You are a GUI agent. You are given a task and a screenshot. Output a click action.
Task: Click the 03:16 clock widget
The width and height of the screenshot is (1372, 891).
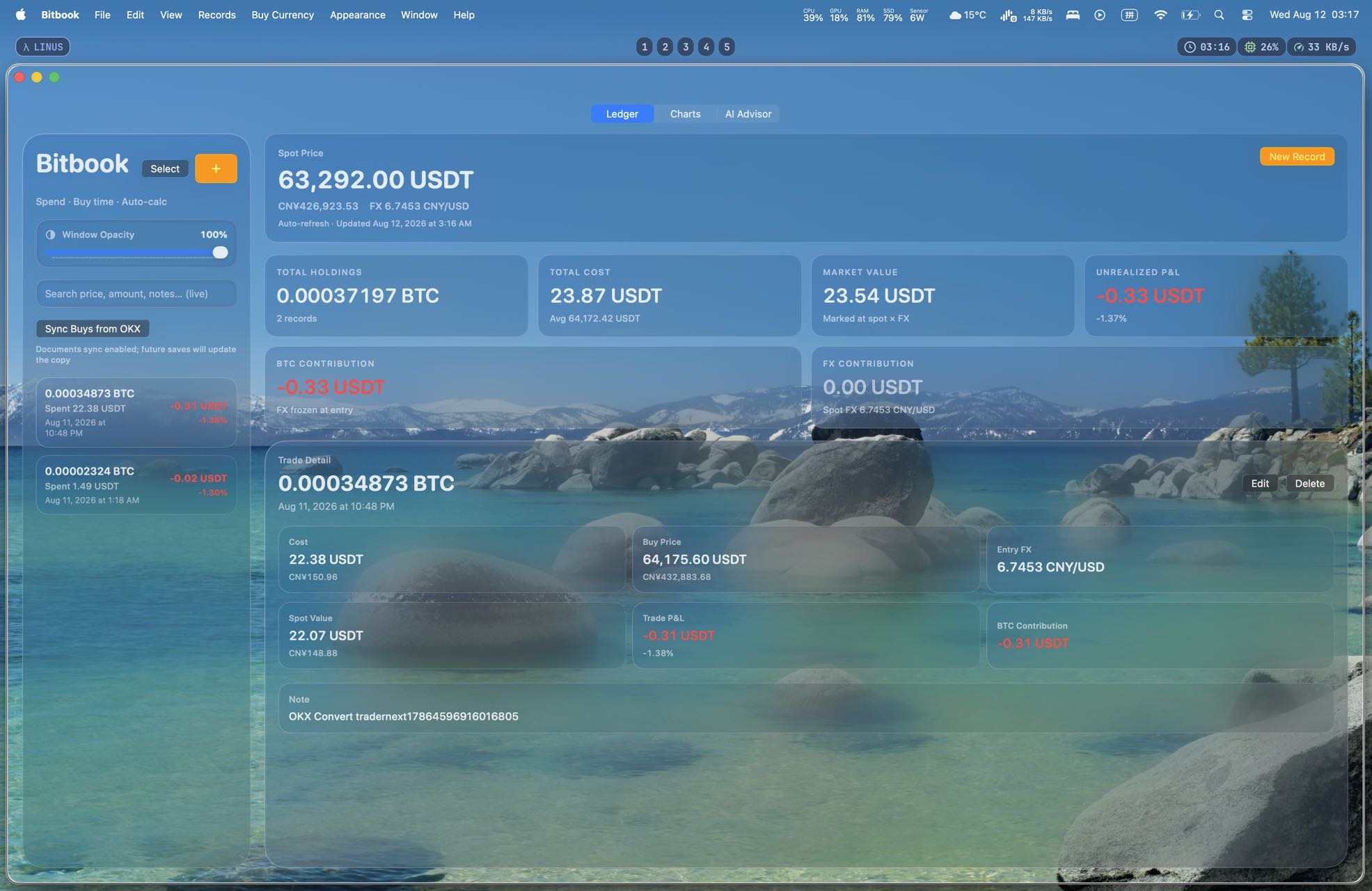pyautogui.click(x=1207, y=47)
